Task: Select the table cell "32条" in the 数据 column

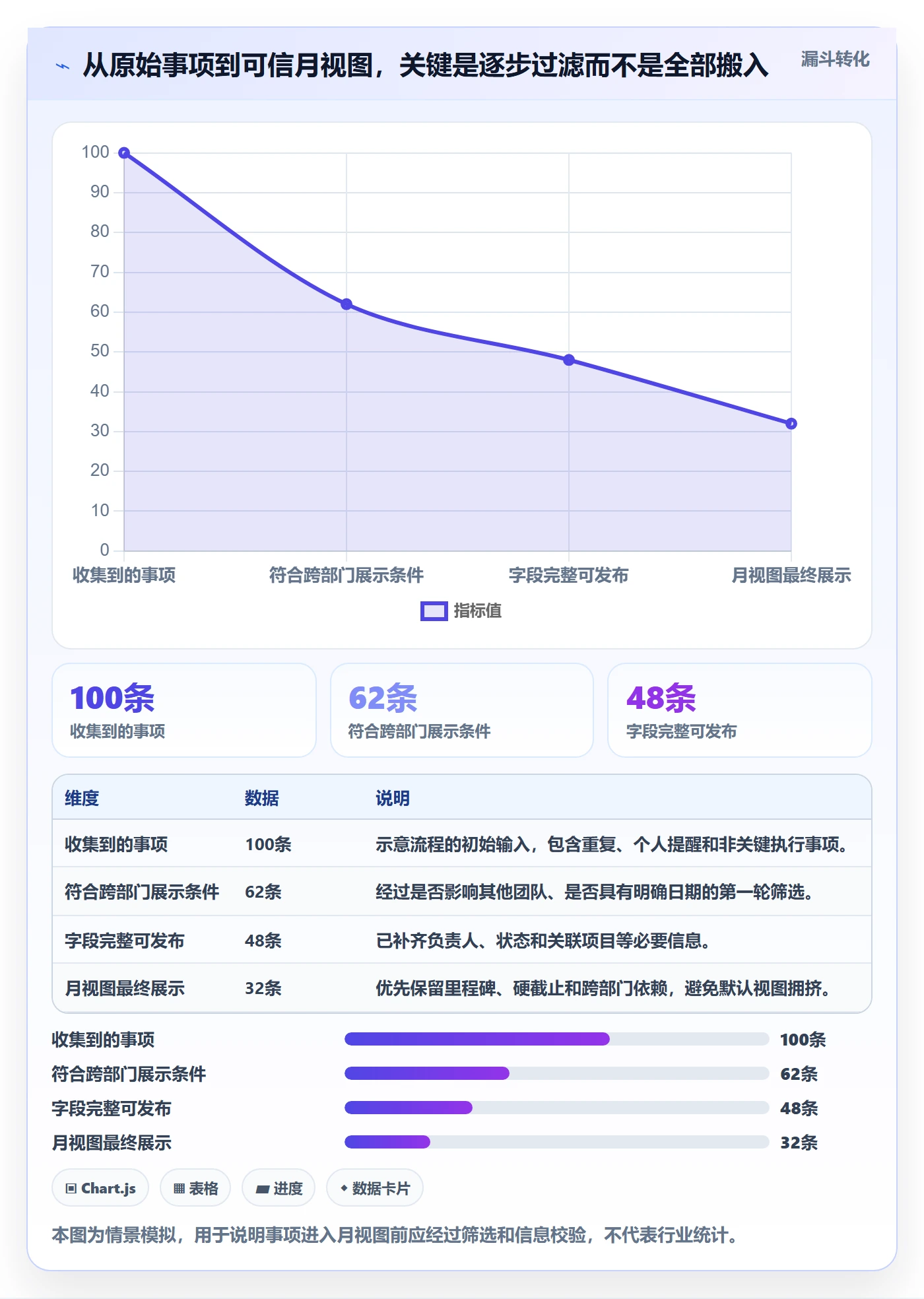Action: click(263, 988)
